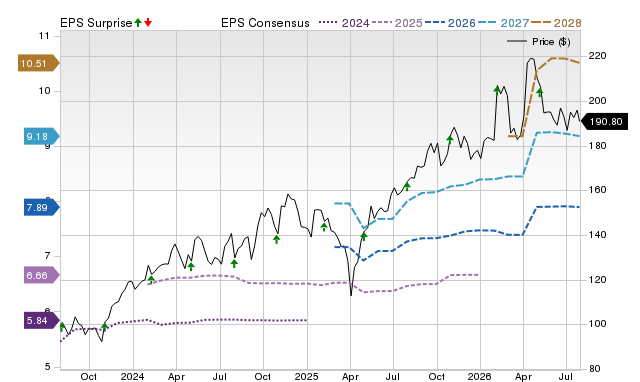Select the 2027 EPS consensus legend entry
The height and width of the screenshot is (382, 640).
[503, 23]
